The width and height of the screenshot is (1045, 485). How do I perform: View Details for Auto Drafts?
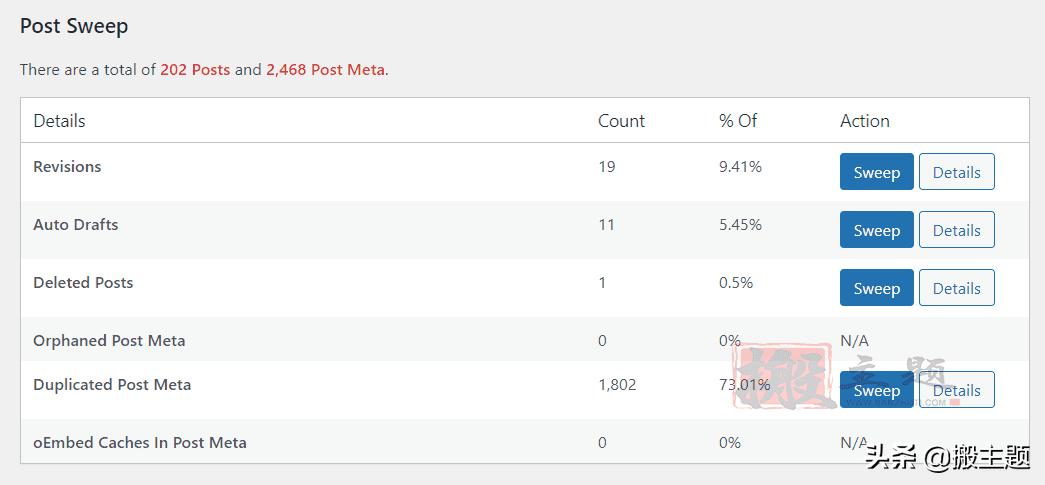click(956, 230)
